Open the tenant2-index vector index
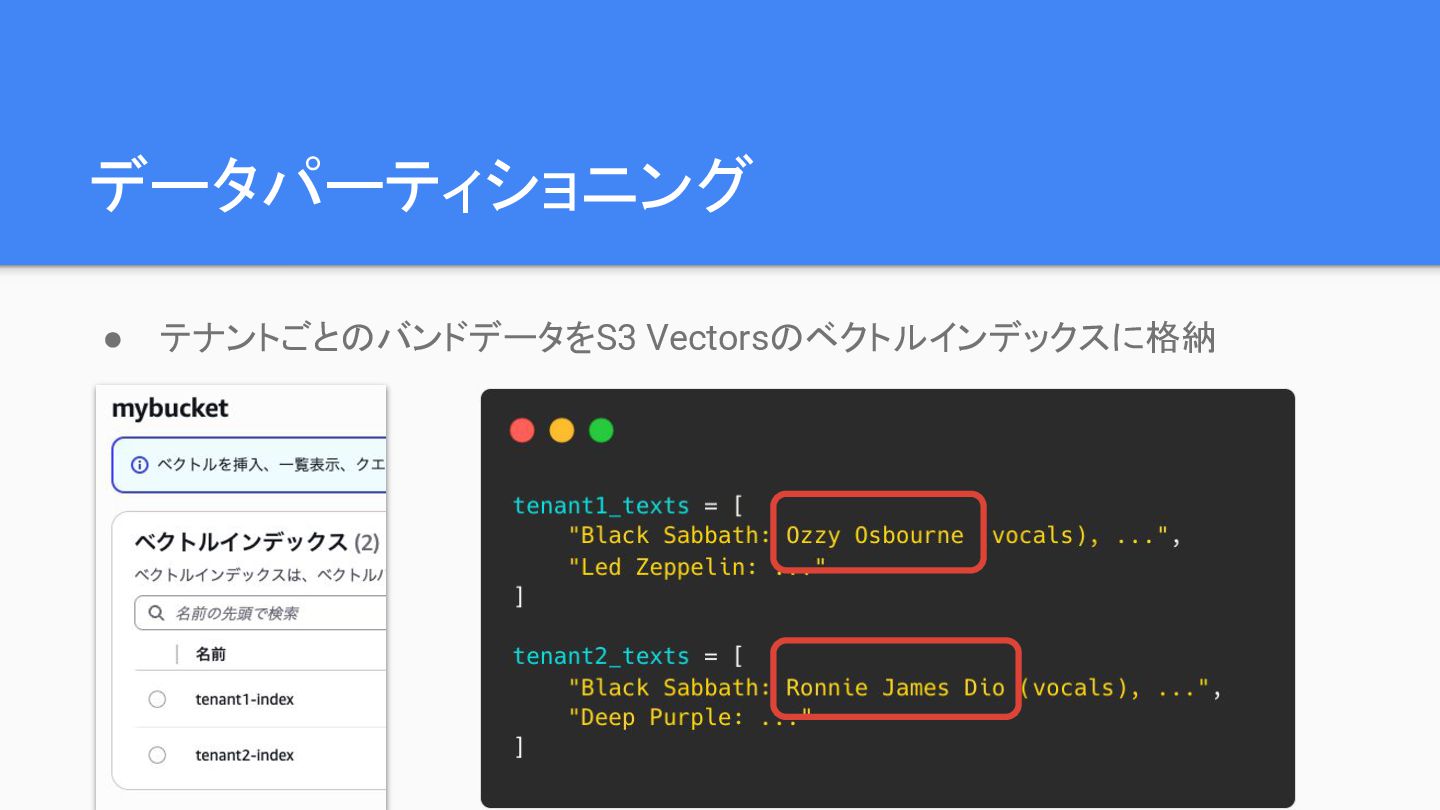Viewport: 1440px width, 810px height. (244, 755)
